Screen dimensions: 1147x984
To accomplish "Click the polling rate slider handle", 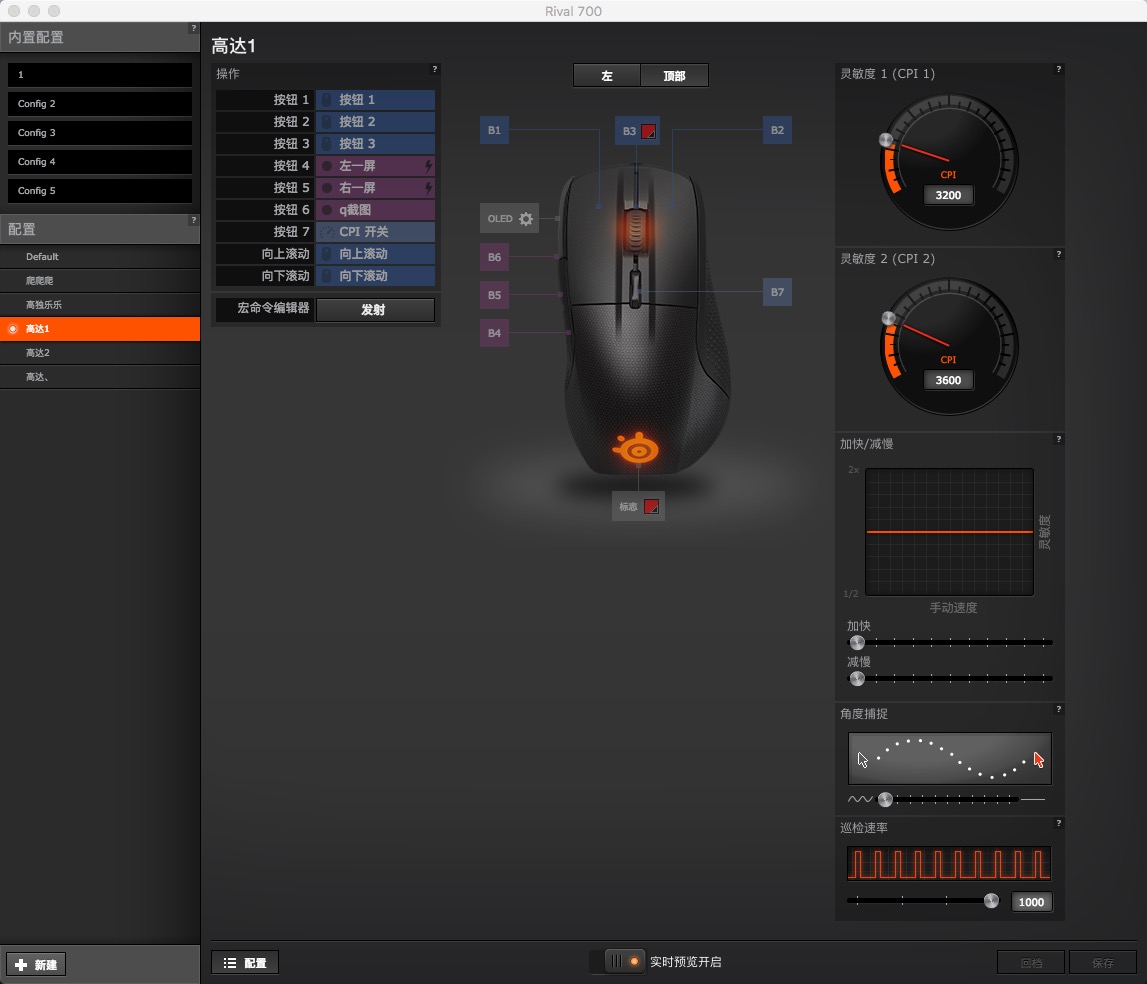I will coord(991,901).
